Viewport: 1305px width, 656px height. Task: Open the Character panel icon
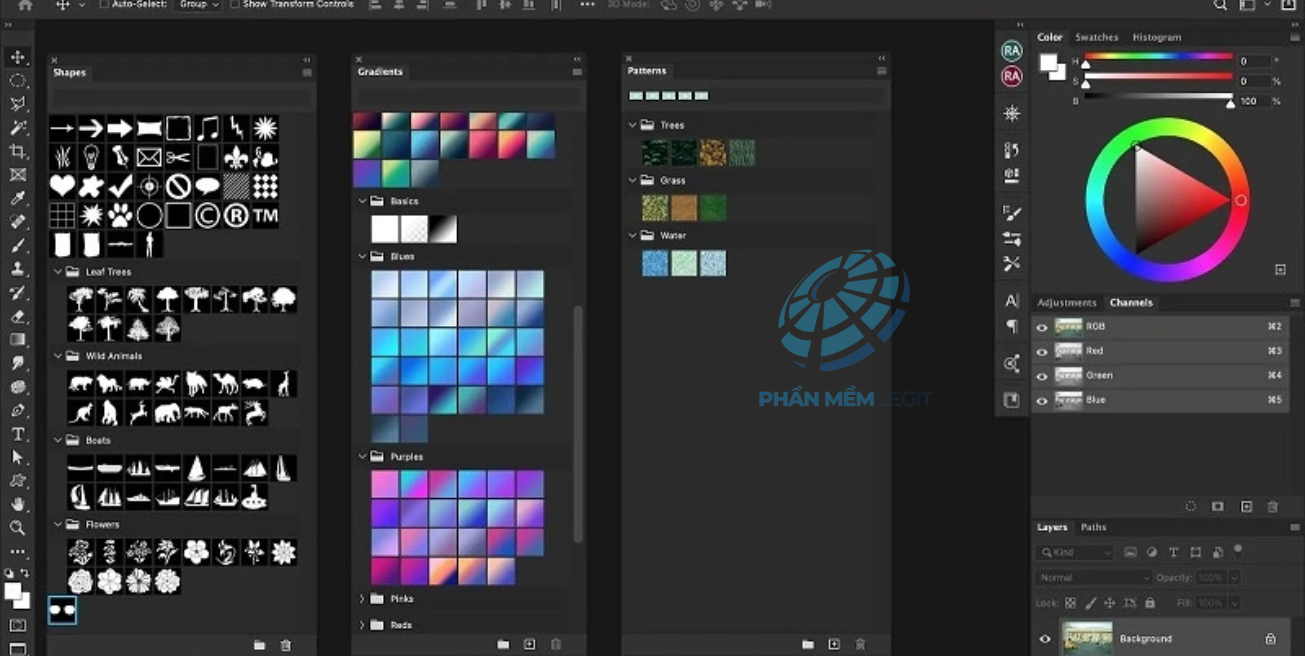[1012, 301]
